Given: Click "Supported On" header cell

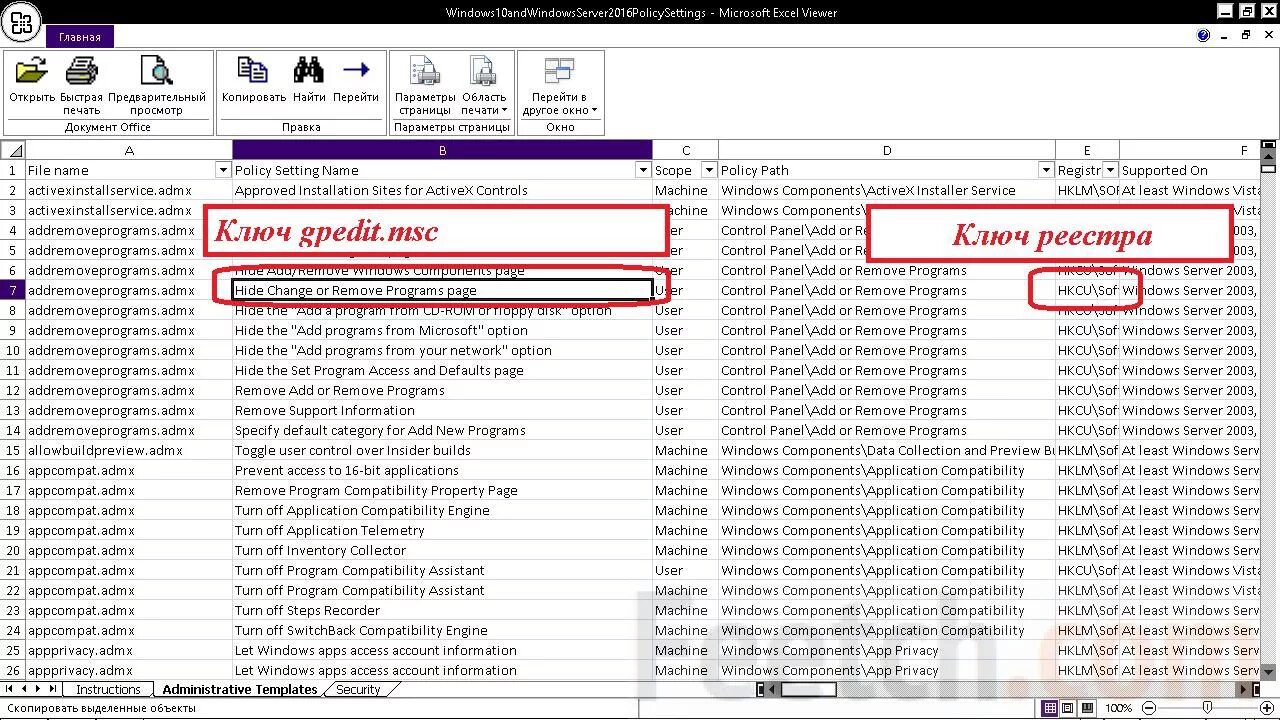Looking at the screenshot, I should (1190, 170).
